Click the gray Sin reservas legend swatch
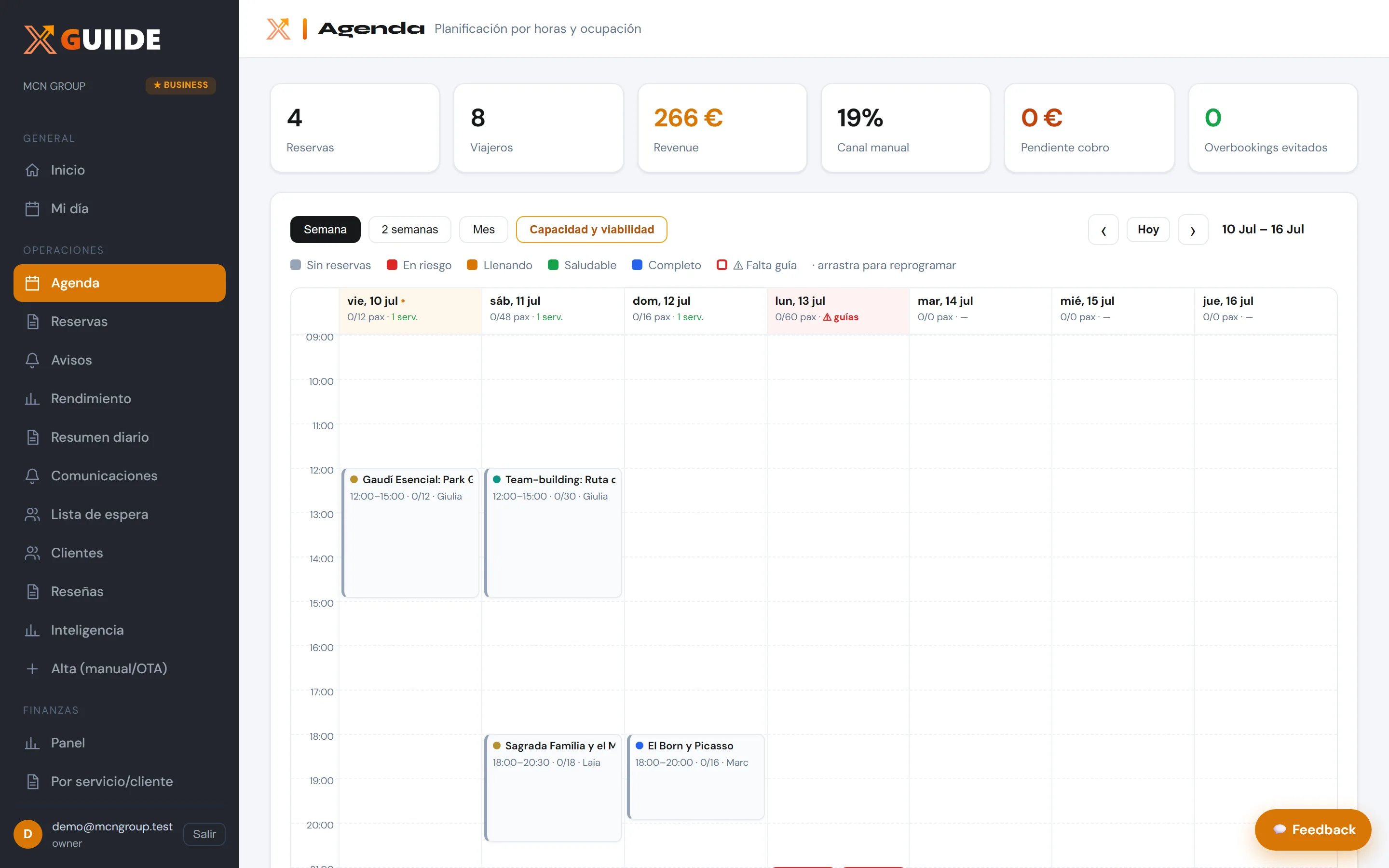Screen dimensions: 1389x868 [296, 265]
